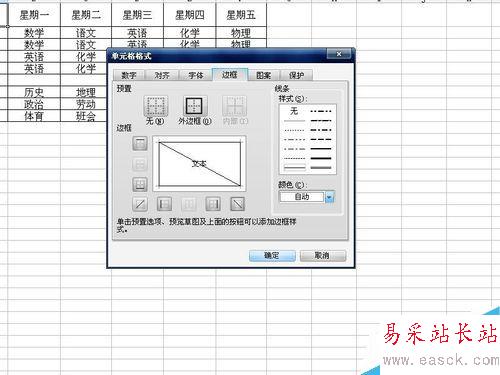Image resolution: width=500 pixels, height=375 pixels.
Task: Choose the thin solid line style
Action: [x=294, y=167]
